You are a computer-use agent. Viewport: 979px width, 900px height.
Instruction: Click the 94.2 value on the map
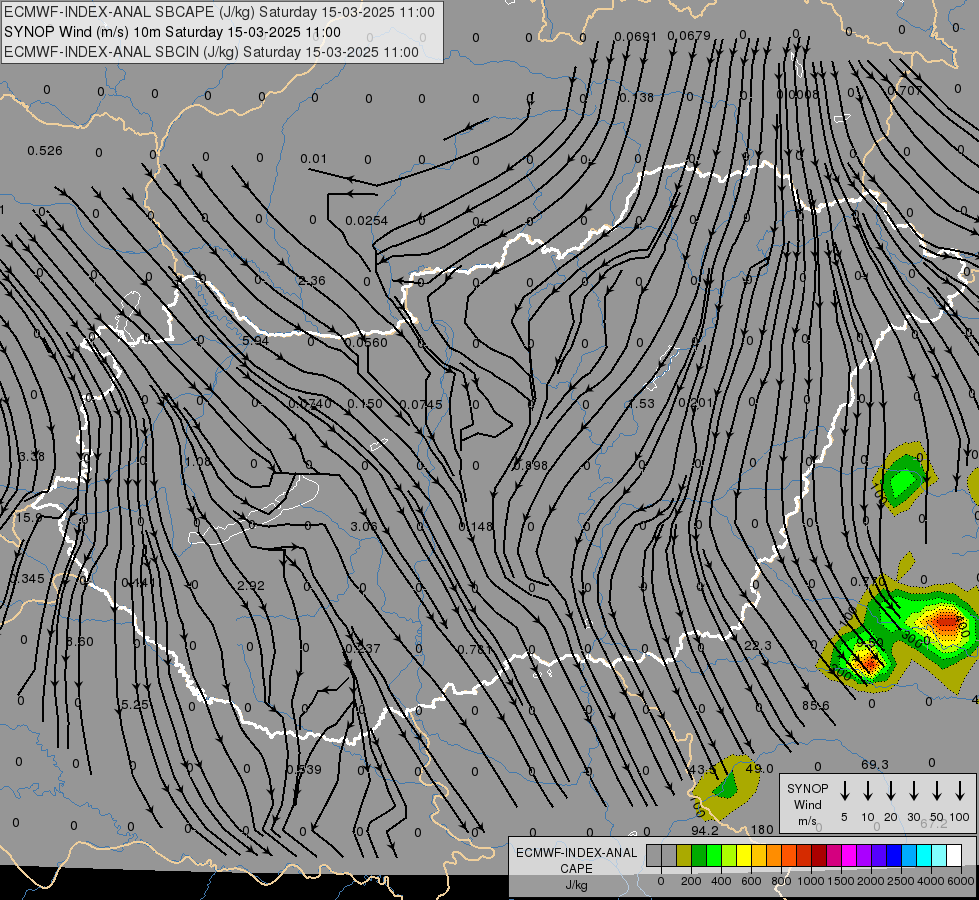pos(705,830)
